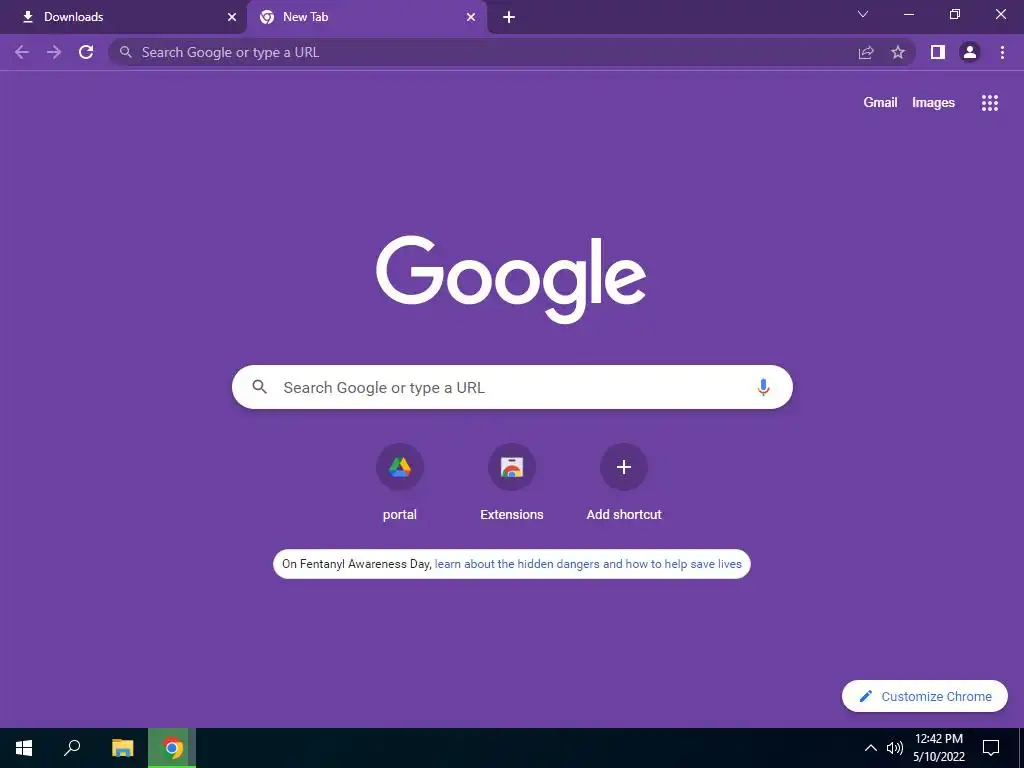Click the Chrome icon on the taskbar

click(x=172, y=748)
